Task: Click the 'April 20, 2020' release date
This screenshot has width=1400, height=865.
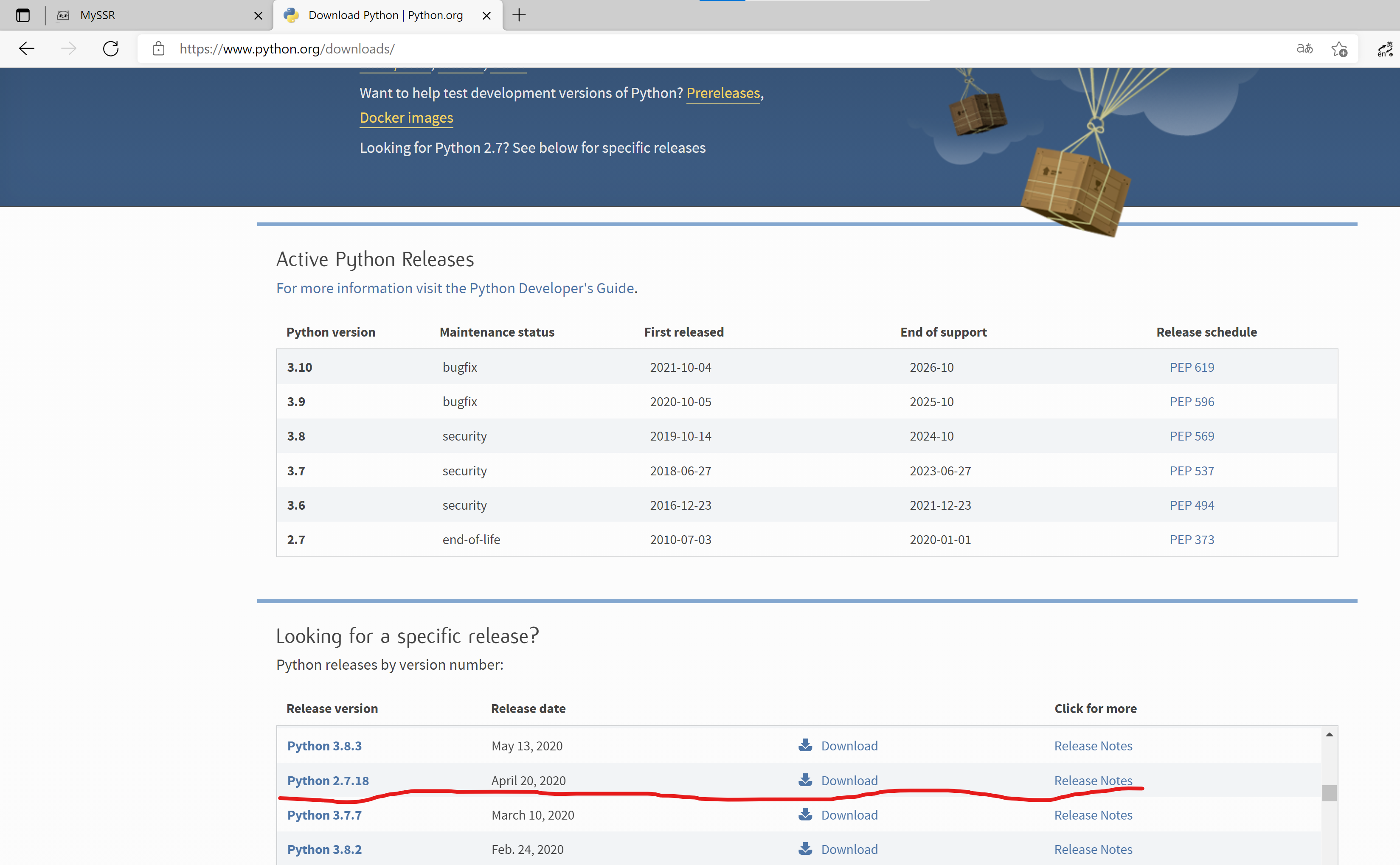Action: (x=528, y=781)
